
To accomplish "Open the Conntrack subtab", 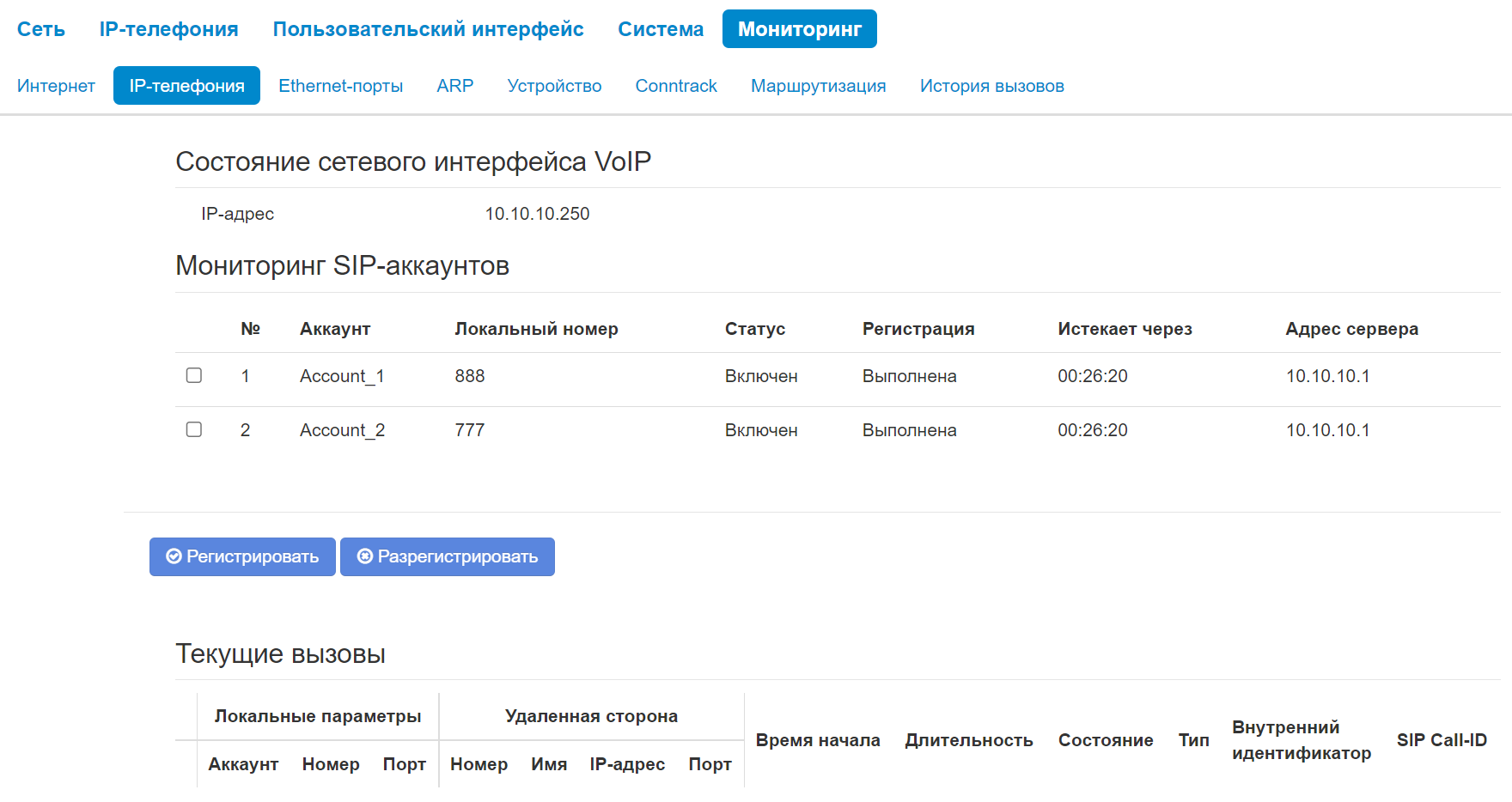I will [x=676, y=86].
